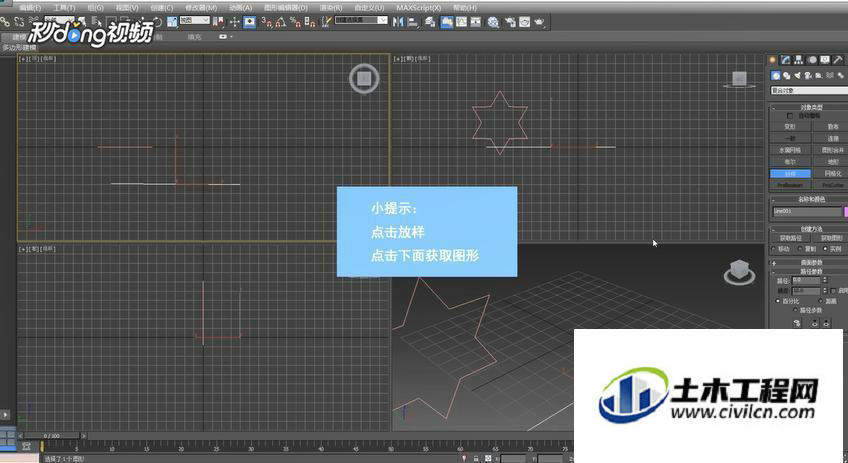
Task: Click the Next Shape icon
Action: [x=826, y=323]
